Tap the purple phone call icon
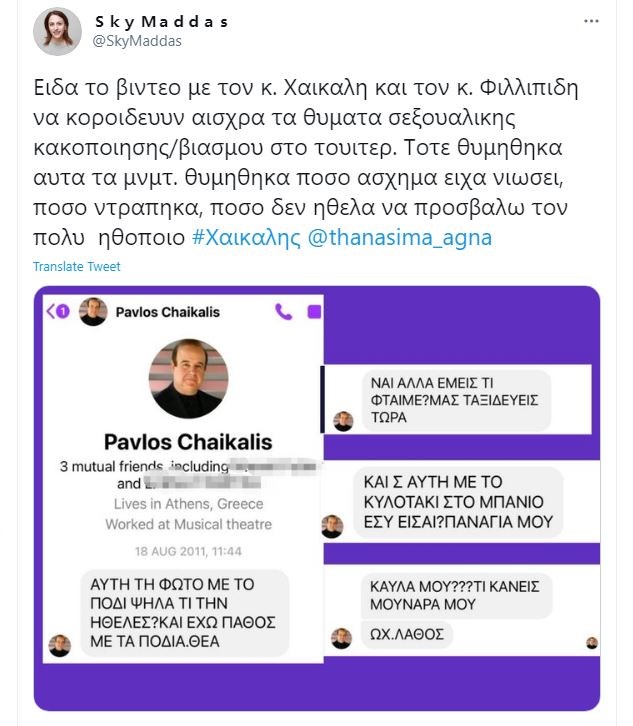 pyautogui.click(x=283, y=312)
